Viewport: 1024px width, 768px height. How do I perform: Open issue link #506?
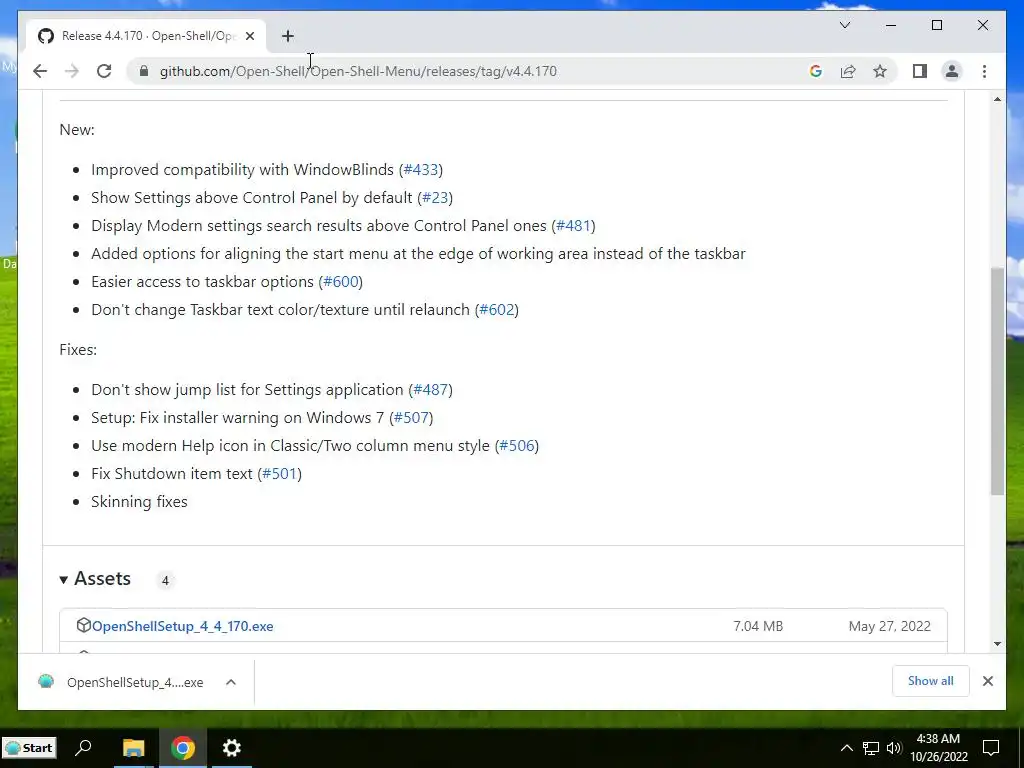click(517, 446)
